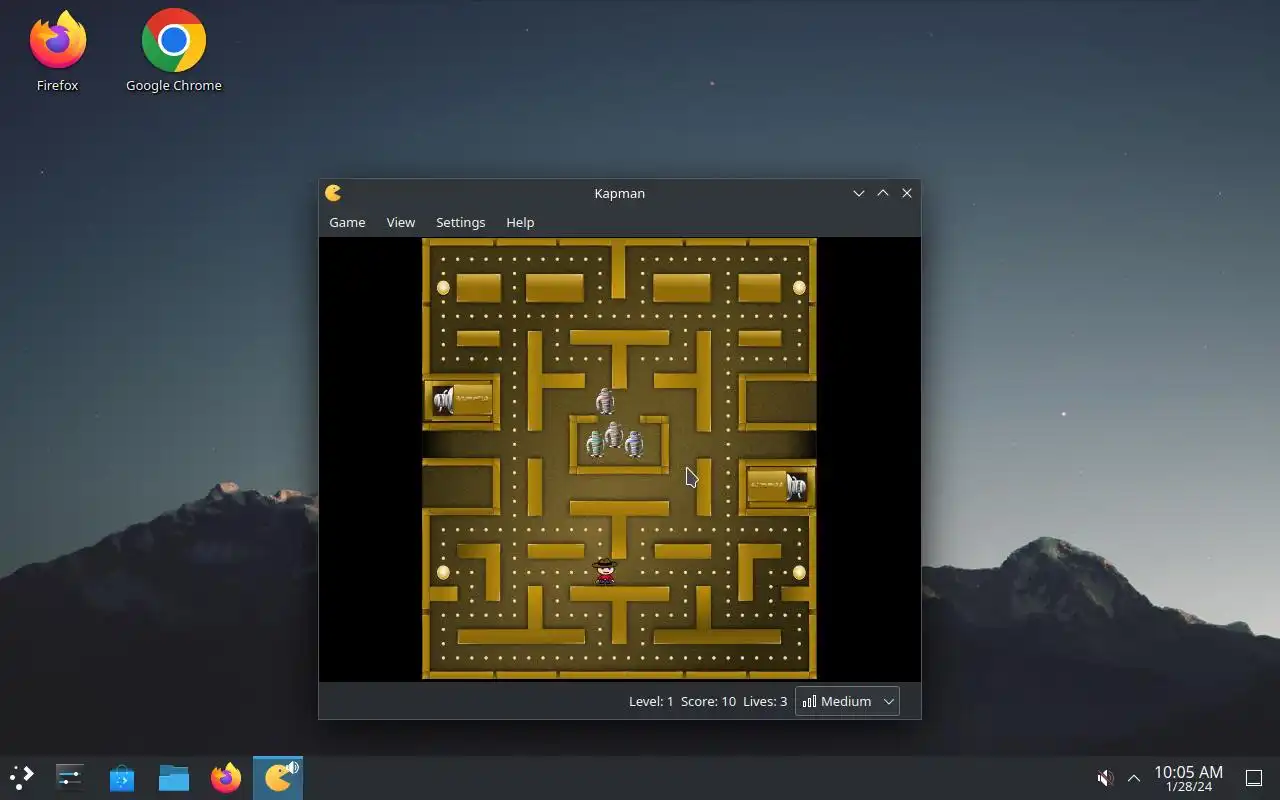Click the Score: 10 status text
Screen dimensions: 1280x800
(x=708, y=701)
